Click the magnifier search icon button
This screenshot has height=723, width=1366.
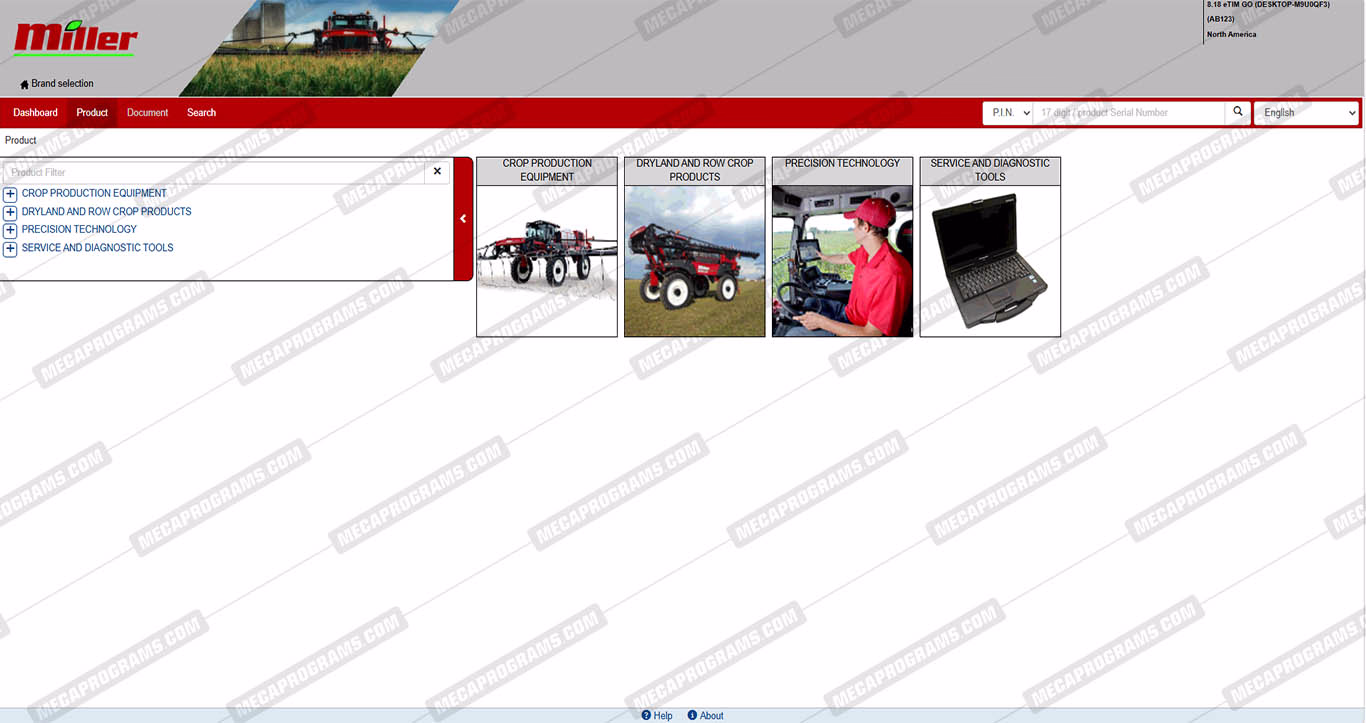click(1238, 112)
